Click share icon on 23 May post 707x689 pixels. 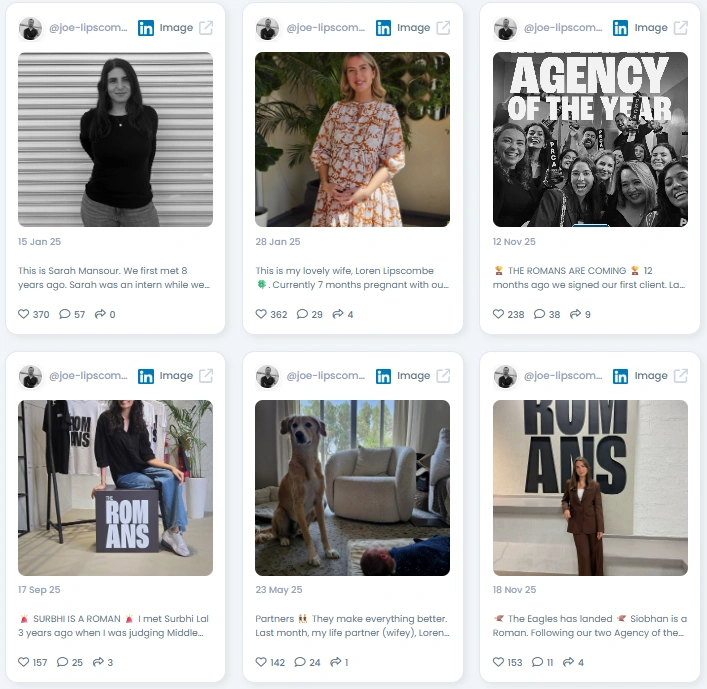coord(336,662)
